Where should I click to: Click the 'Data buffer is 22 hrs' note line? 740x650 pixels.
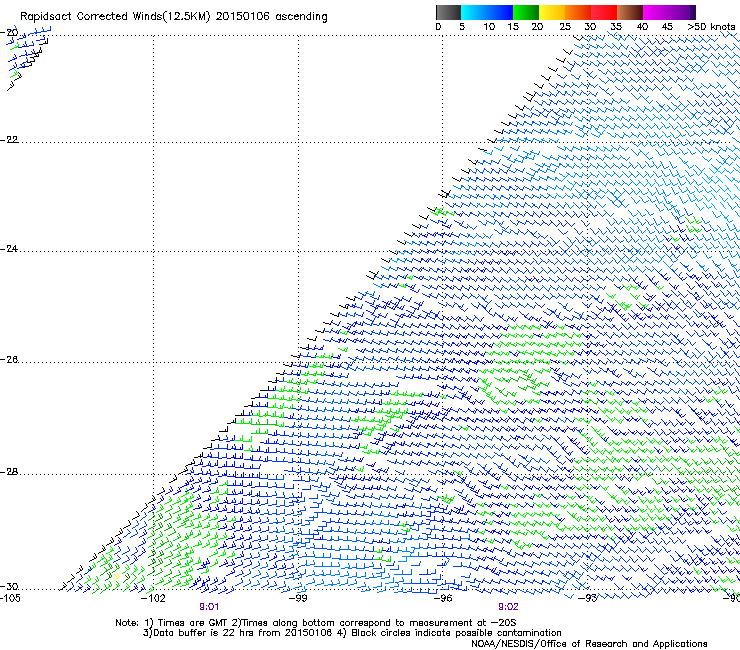tap(352, 633)
